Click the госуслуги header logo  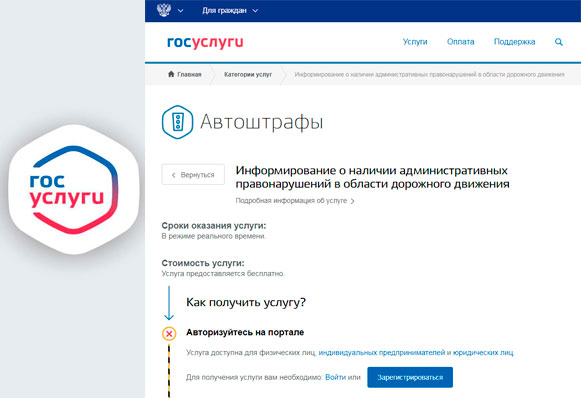(x=205, y=42)
